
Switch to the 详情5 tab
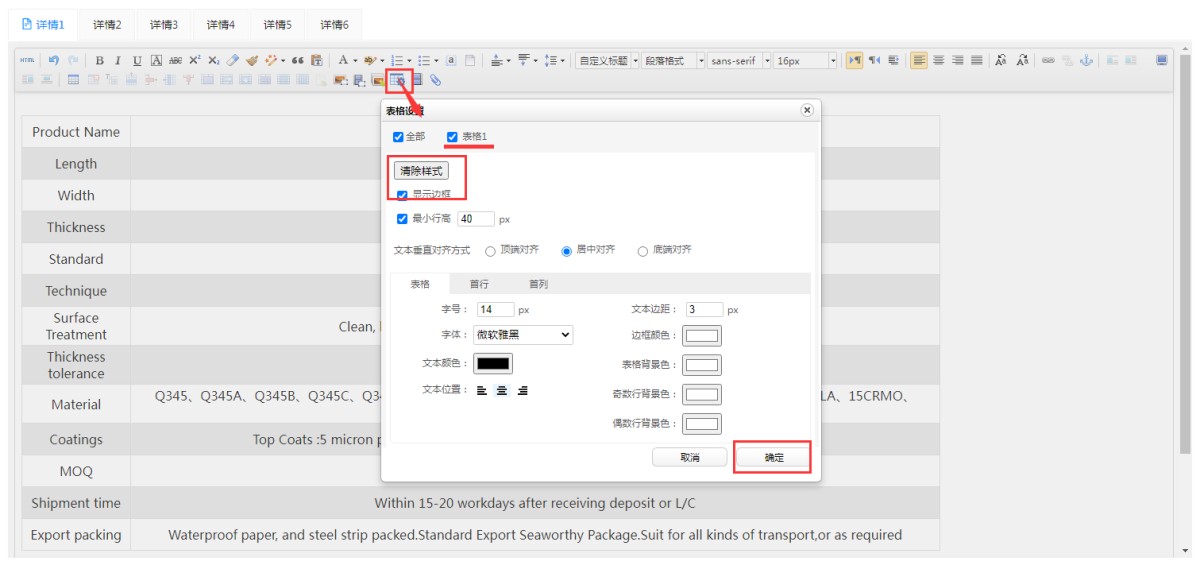[x=278, y=24]
